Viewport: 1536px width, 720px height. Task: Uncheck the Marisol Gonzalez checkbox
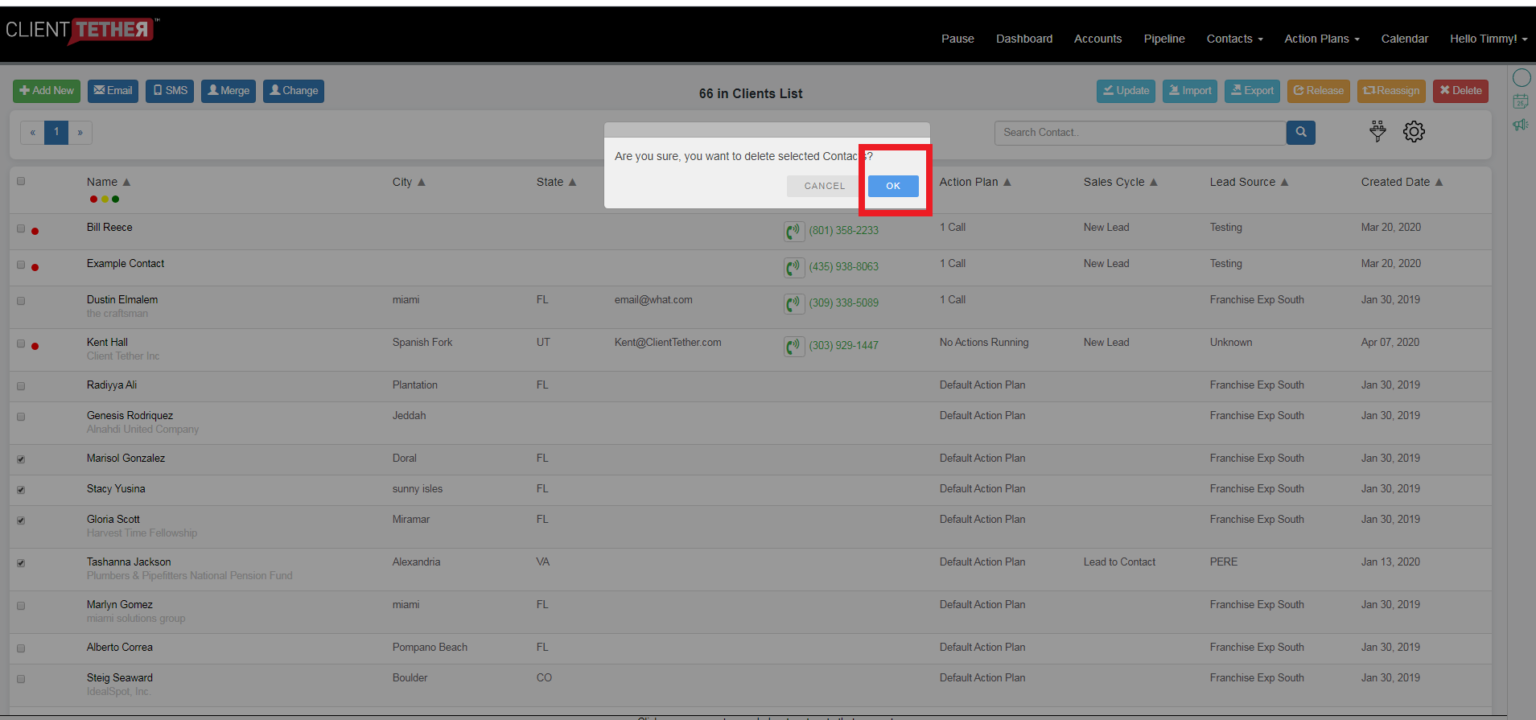pyautogui.click(x=20, y=459)
